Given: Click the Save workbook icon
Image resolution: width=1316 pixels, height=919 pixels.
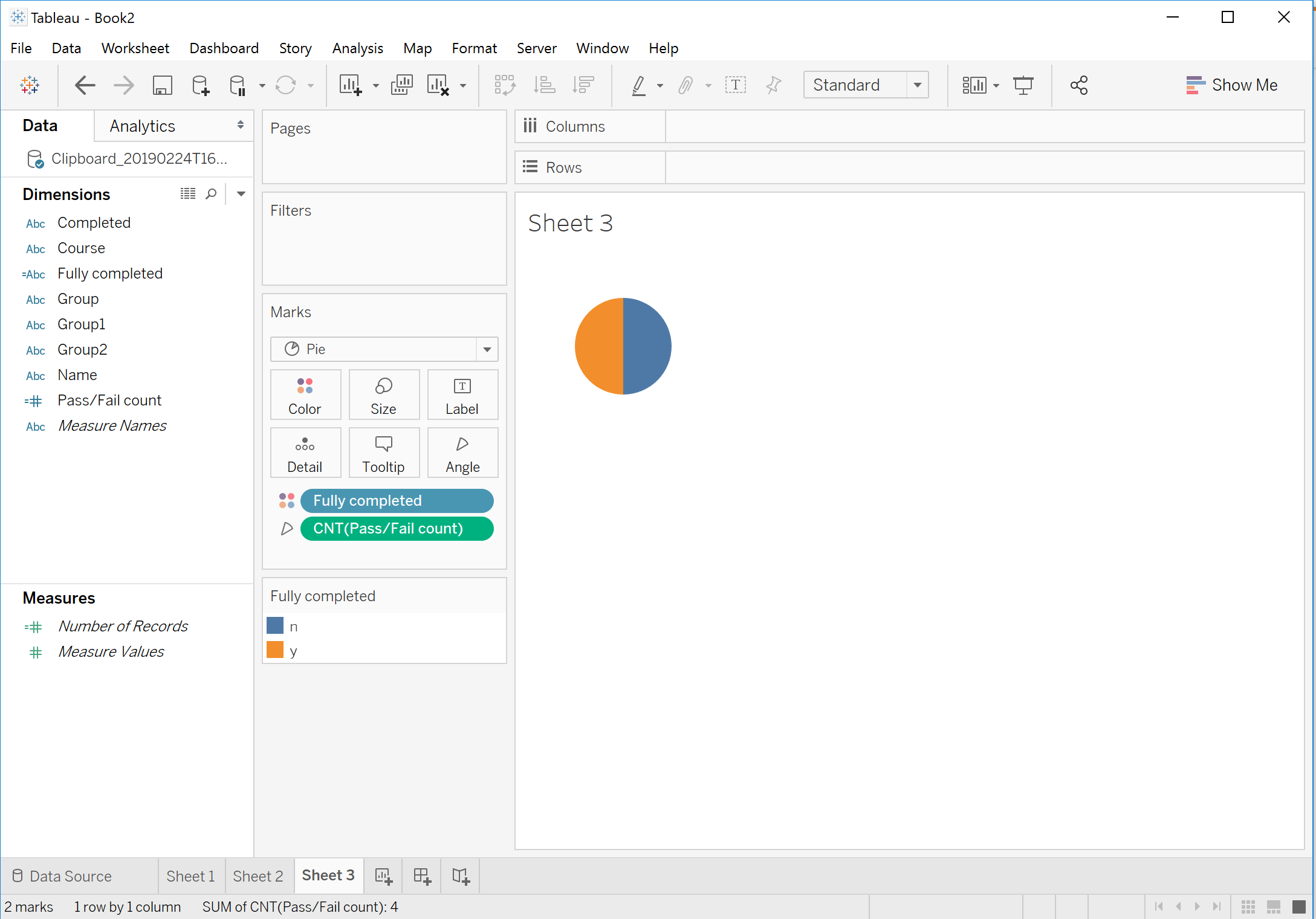Looking at the screenshot, I should click(162, 85).
